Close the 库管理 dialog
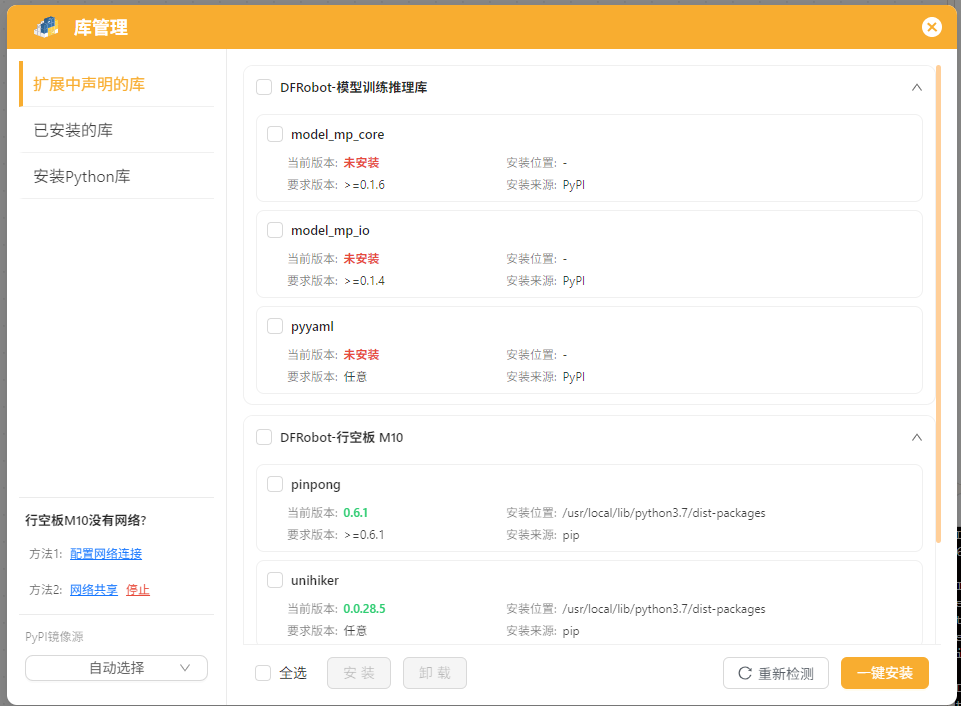This screenshot has width=961, height=706. click(x=932, y=27)
